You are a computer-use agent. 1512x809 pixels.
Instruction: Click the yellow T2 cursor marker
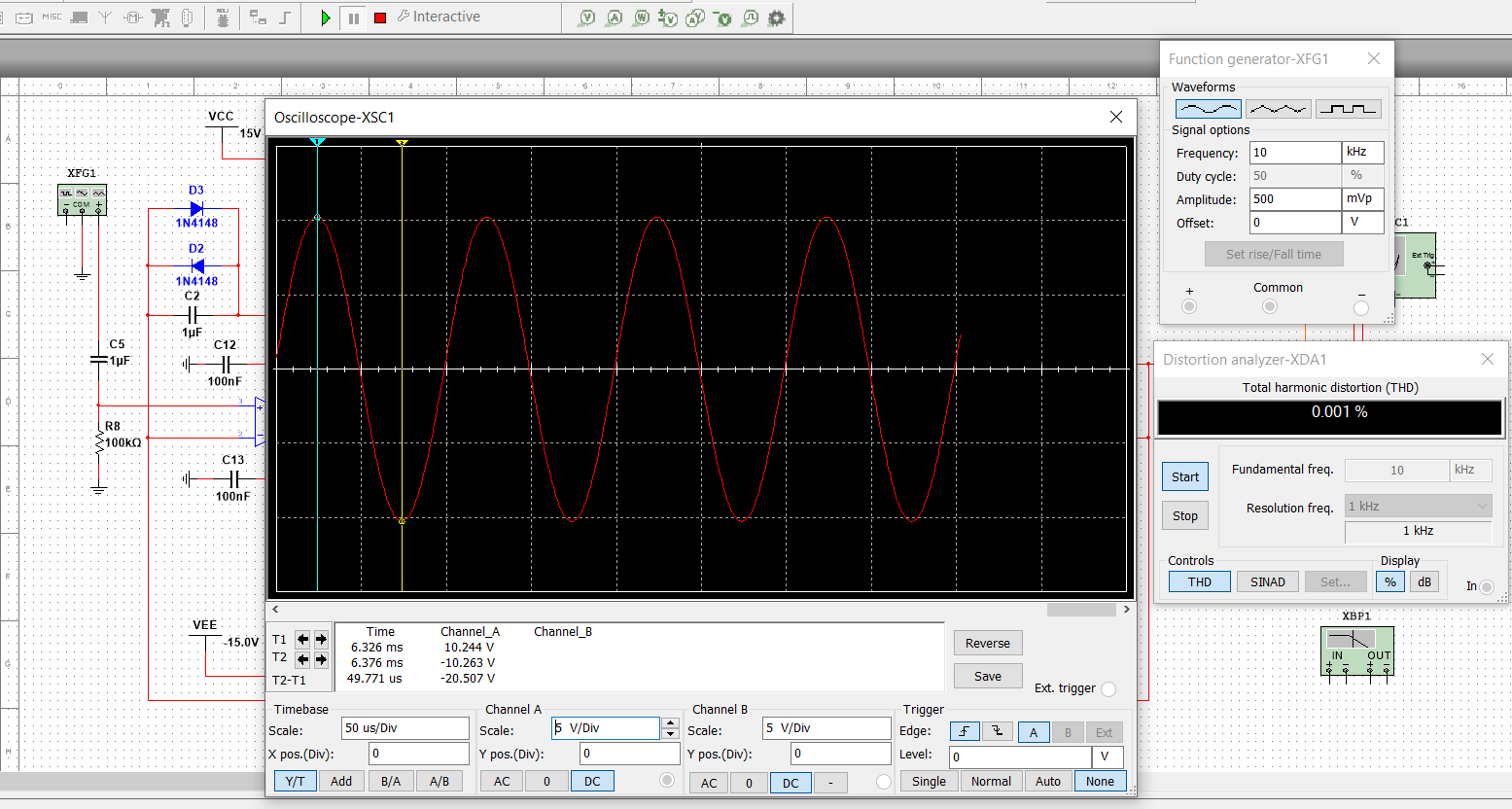pyautogui.click(x=402, y=142)
